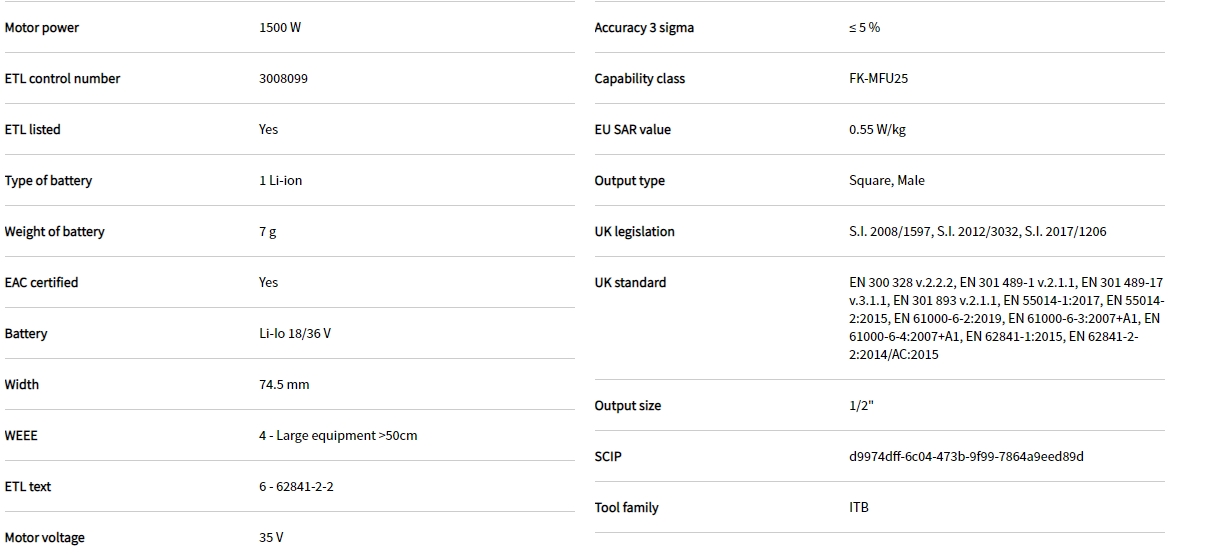Screen dimensions: 1228x558
Task: Select the Square, Male output type value
Action: click(x=887, y=181)
